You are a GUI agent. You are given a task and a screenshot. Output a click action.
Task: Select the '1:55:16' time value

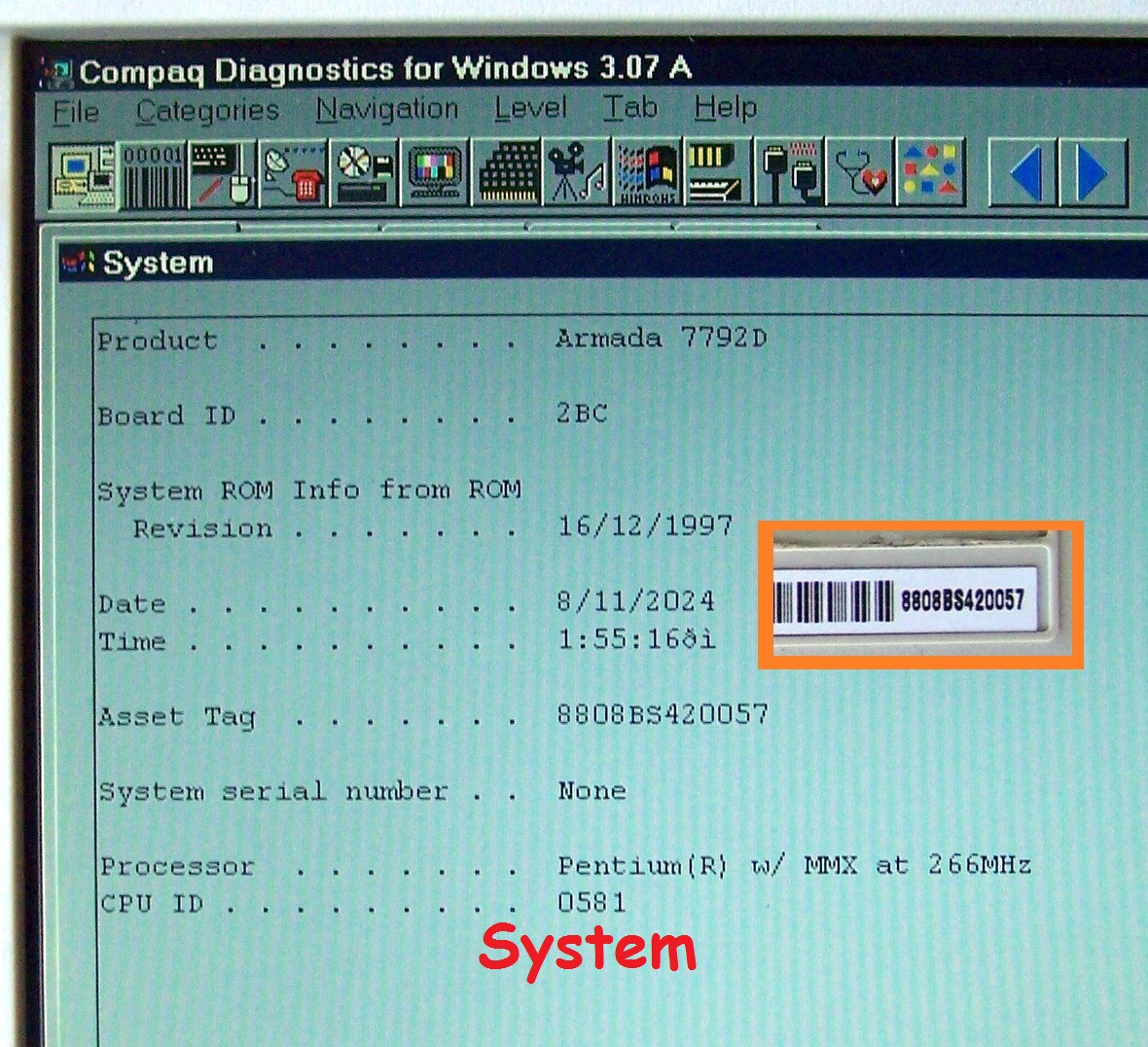point(635,639)
